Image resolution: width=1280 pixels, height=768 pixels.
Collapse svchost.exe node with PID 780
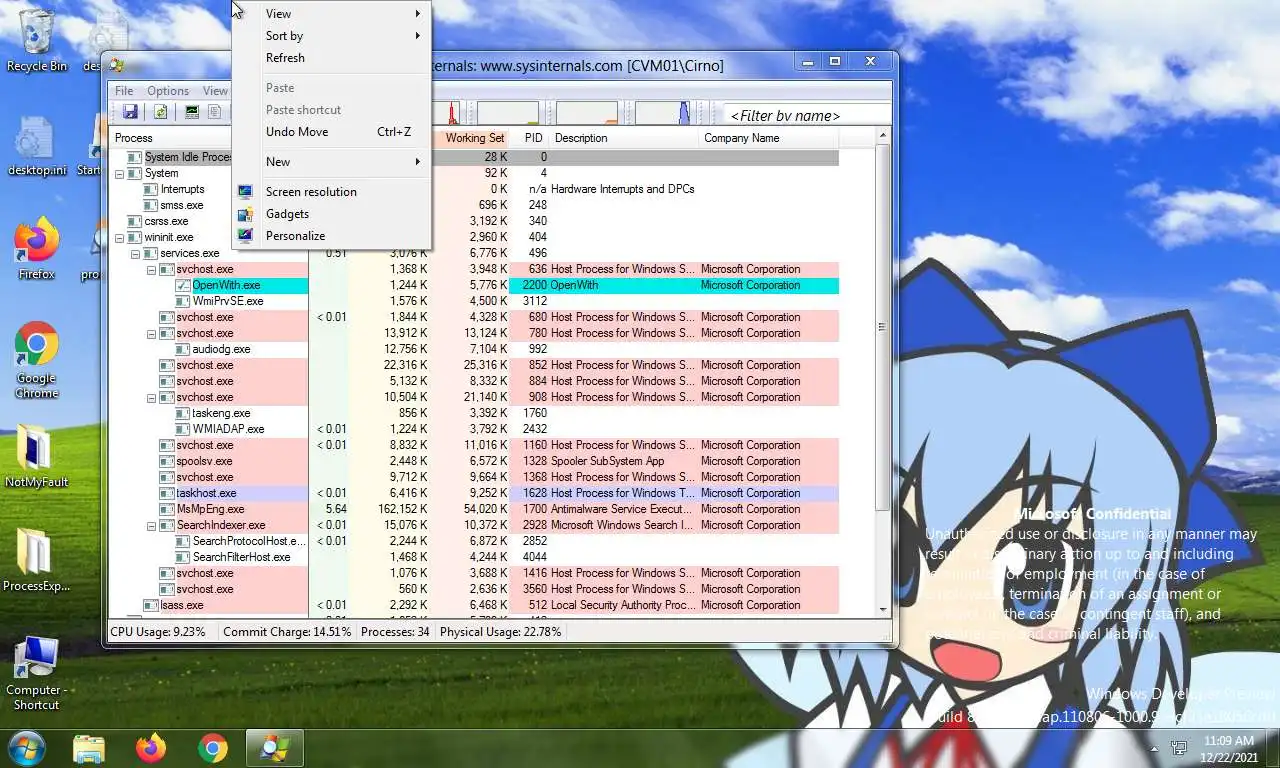click(152, 333)
